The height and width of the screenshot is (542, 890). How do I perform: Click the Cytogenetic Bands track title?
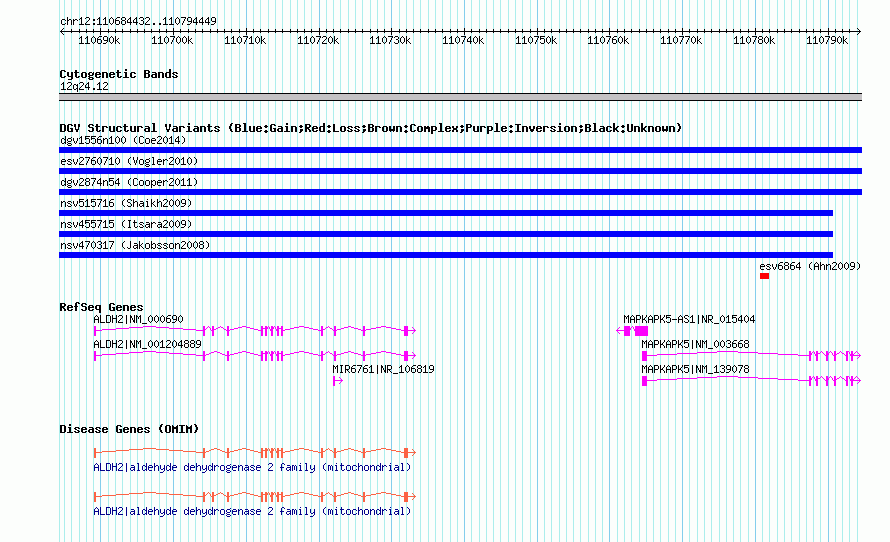click(x=119, y=74)
